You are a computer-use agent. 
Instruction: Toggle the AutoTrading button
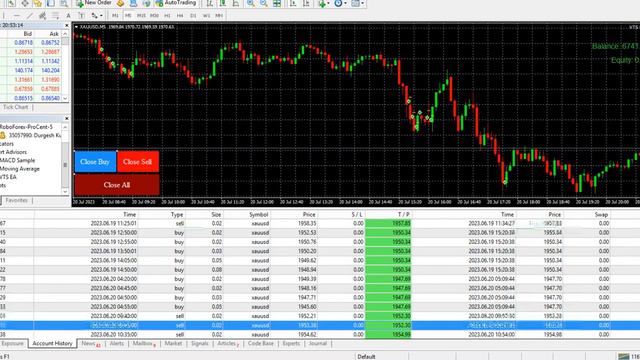click(x=176, y=3)
